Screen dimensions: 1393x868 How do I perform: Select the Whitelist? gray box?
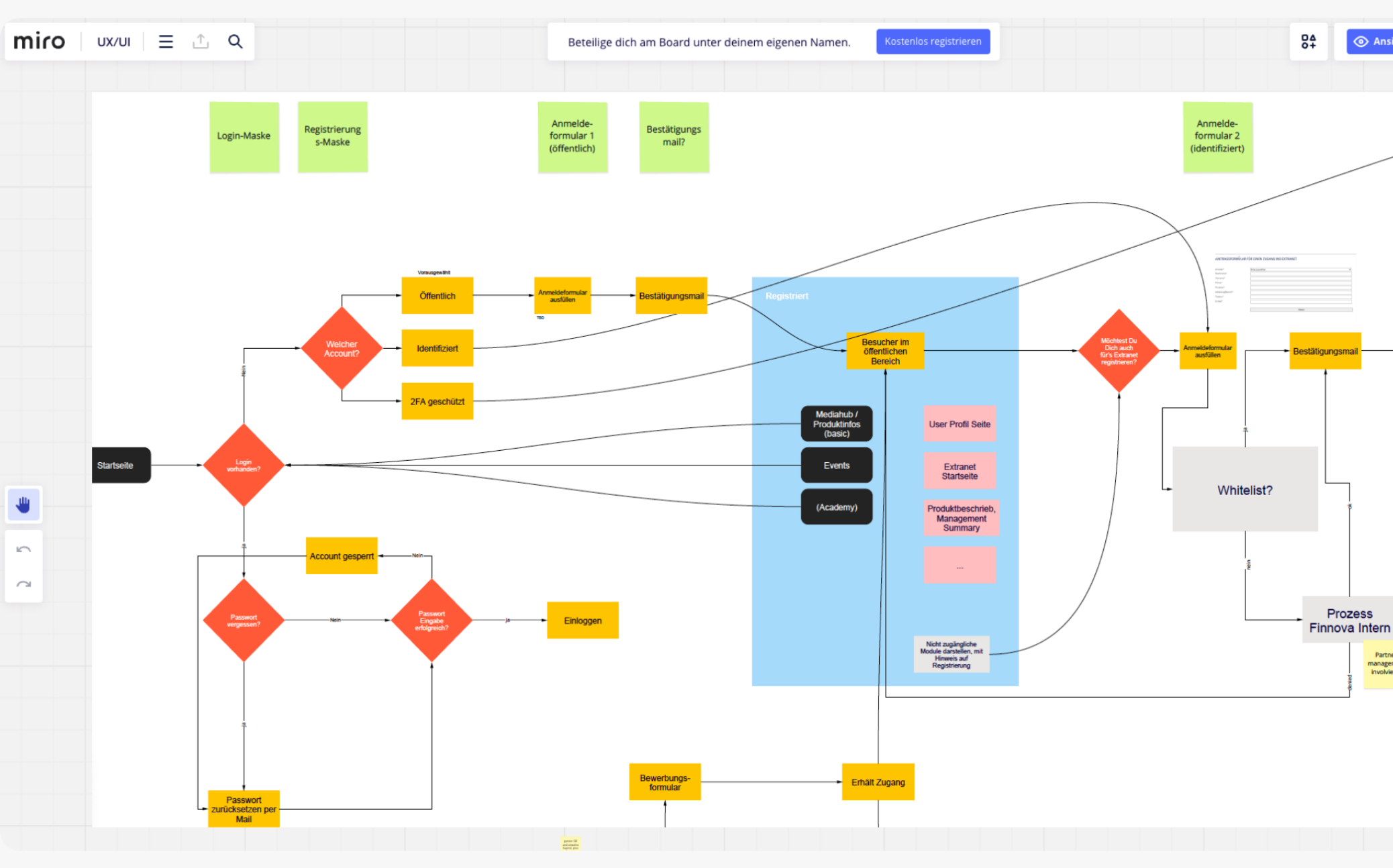1244,490
